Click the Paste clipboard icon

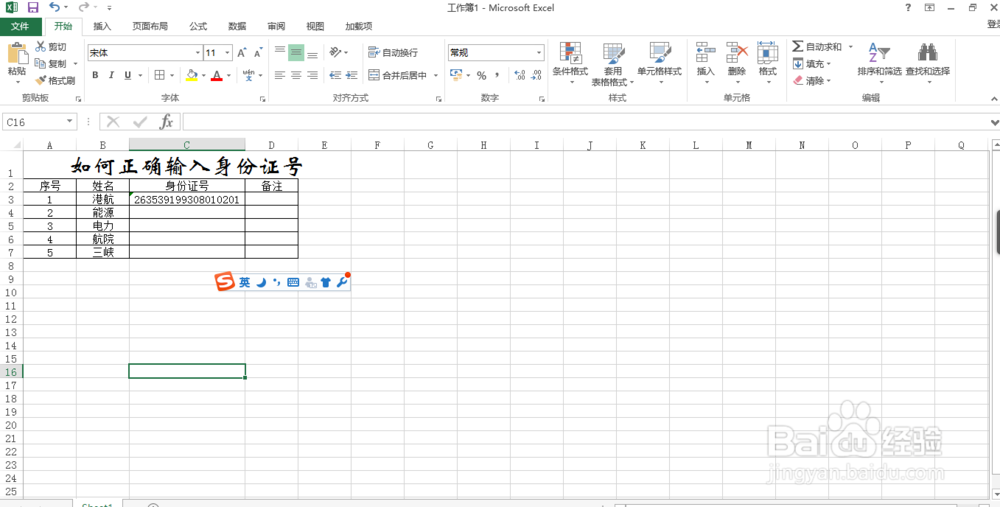point(17,53)
